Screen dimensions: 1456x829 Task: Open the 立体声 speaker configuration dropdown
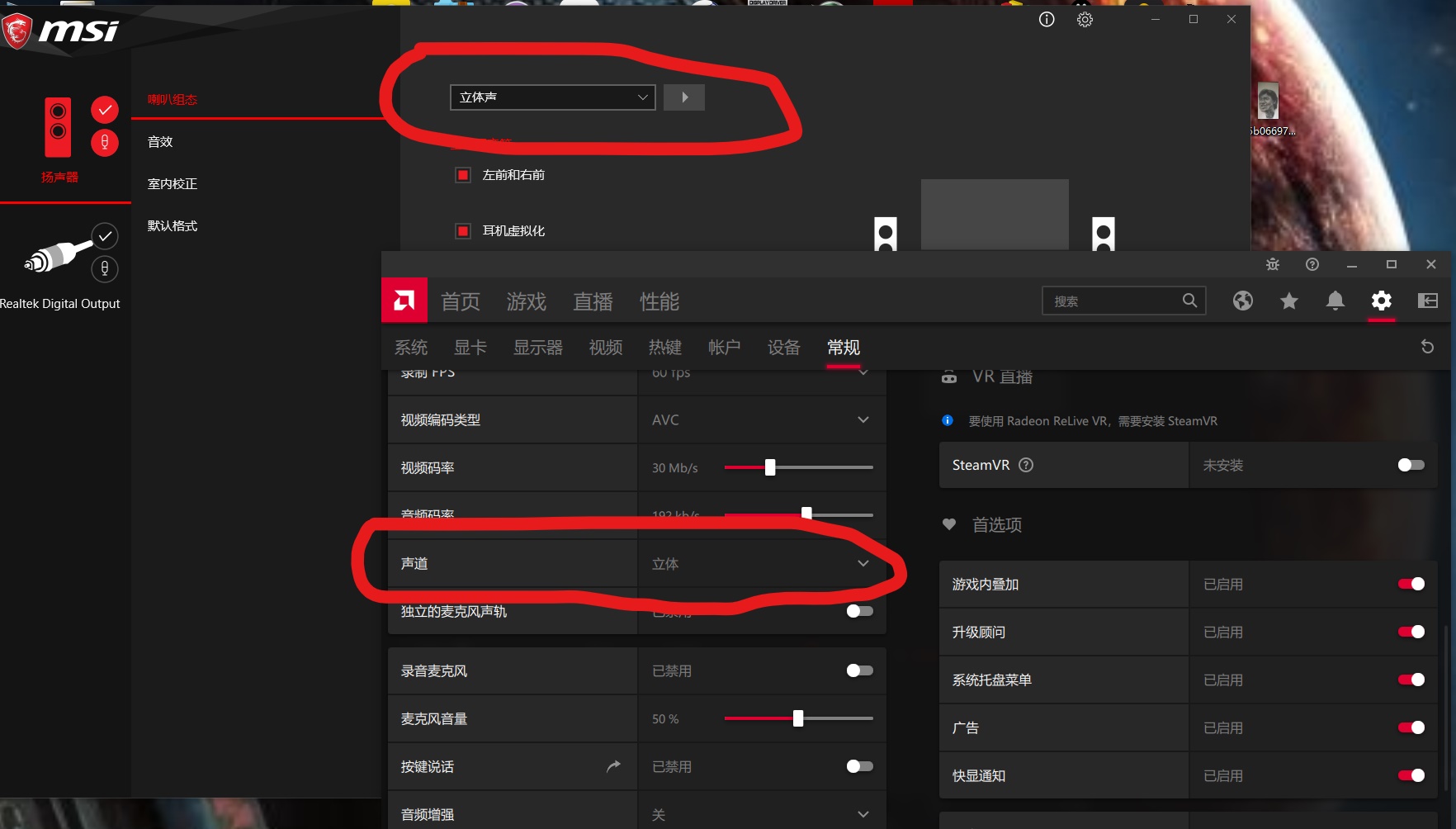coord(553,97)
